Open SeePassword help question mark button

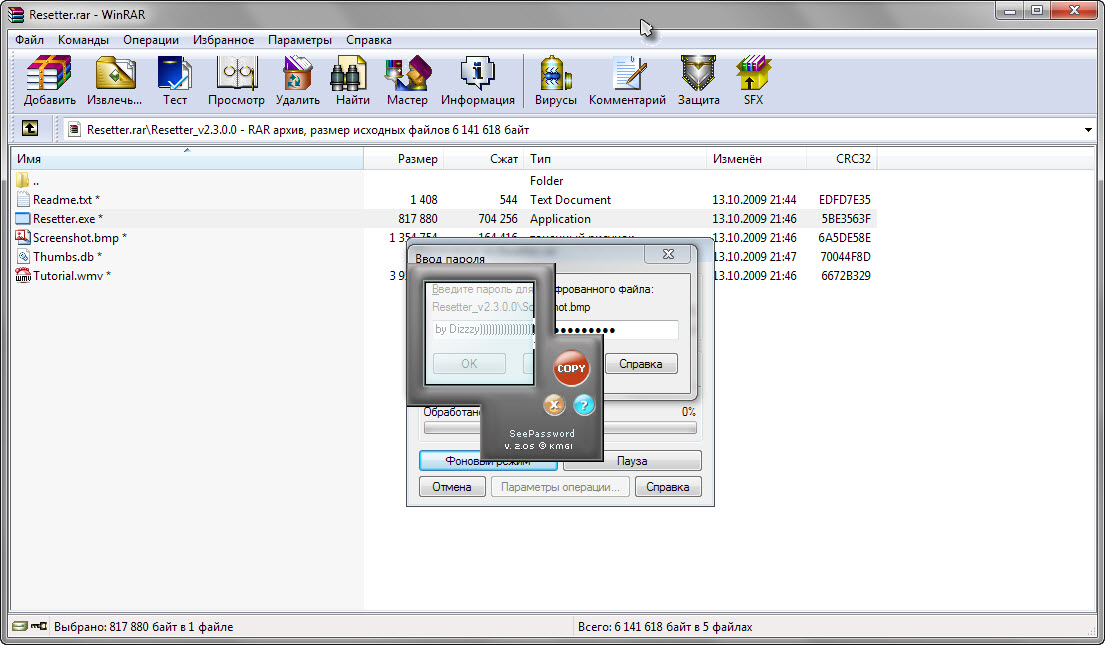point(584,405)
